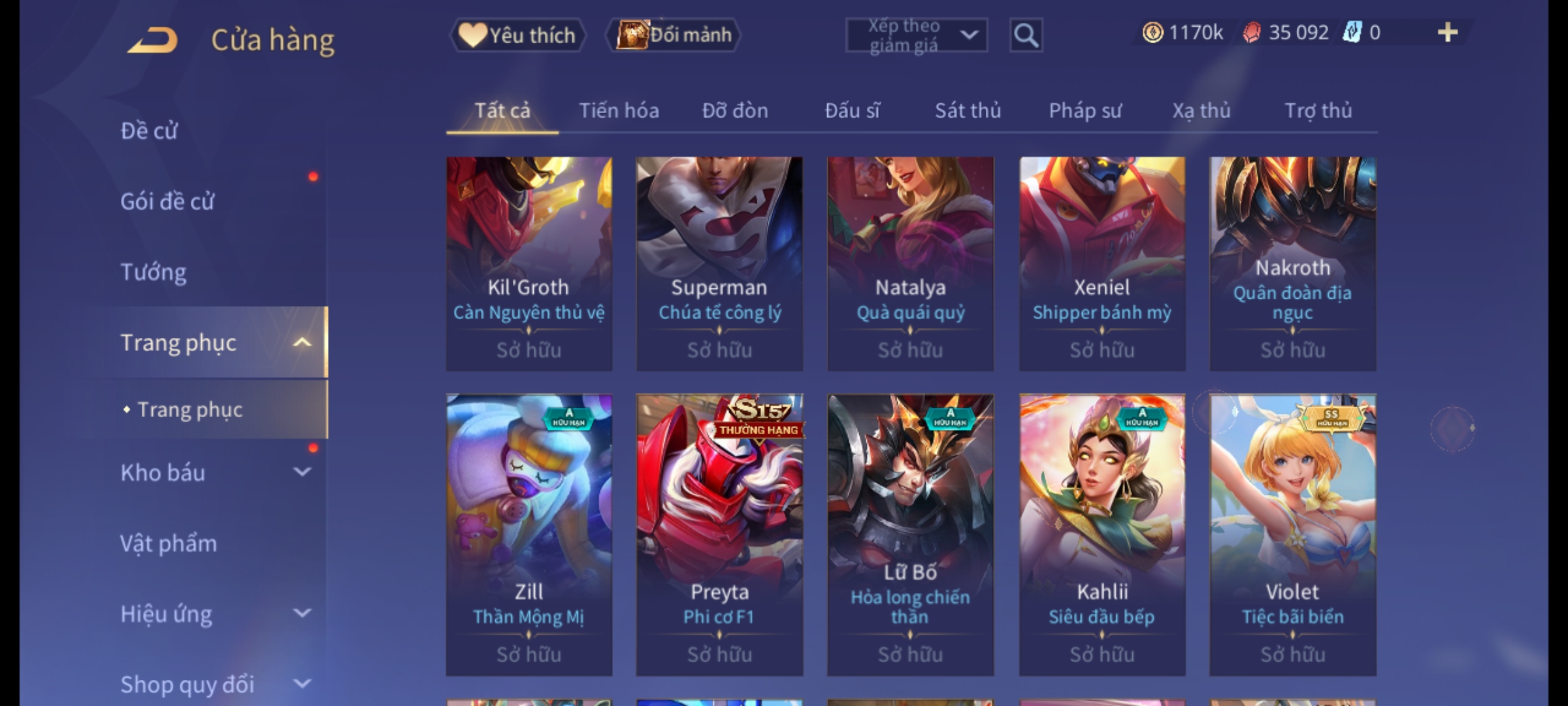Viewport: 1568px width, 706px height.
Task: Open the Đổi mảnh chest icon
Action: 632,35
